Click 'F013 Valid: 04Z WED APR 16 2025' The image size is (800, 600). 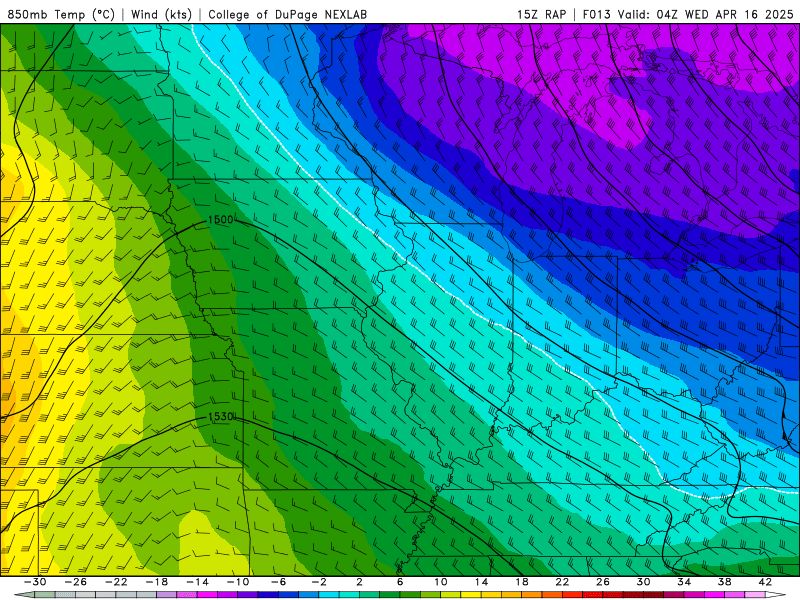click(x=688, y=15)
